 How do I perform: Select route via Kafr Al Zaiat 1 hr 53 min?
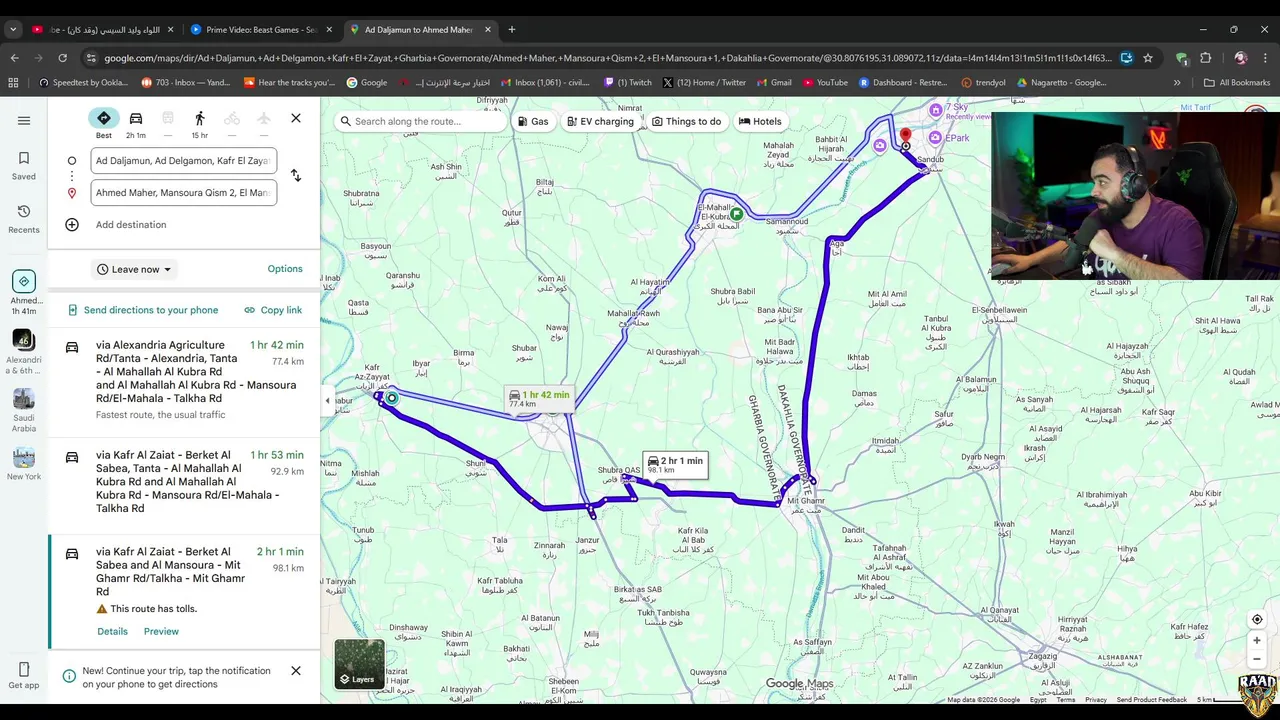tap(184, 484)
